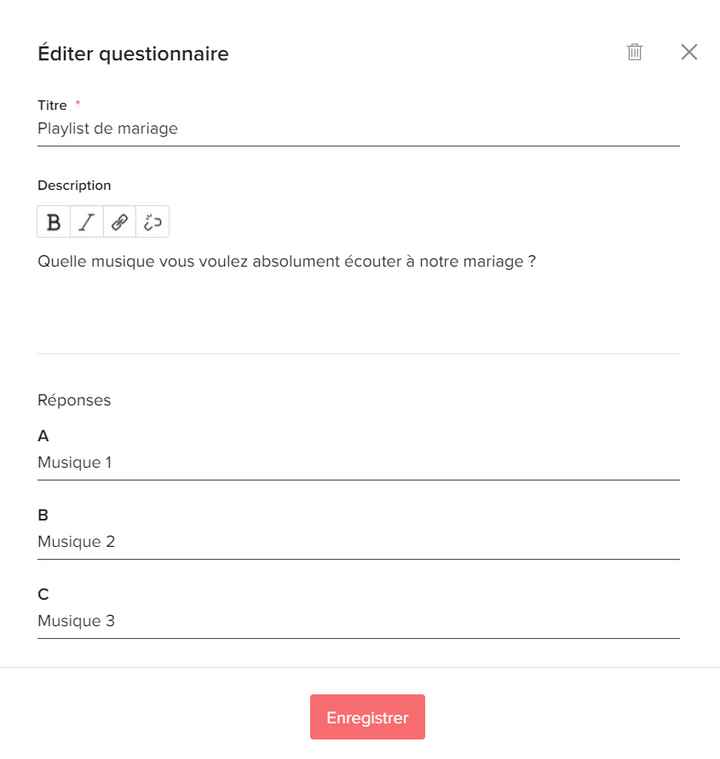The width and height of the screenshot is (720, 759).
Task: Toggle italic formatting in description toolbar
Action: [x=87, y=222]
